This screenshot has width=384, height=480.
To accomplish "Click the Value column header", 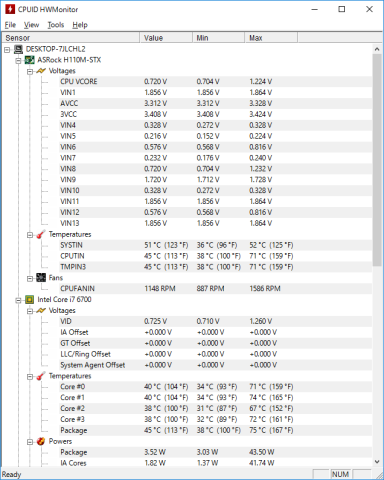I will tap(166, 38).
